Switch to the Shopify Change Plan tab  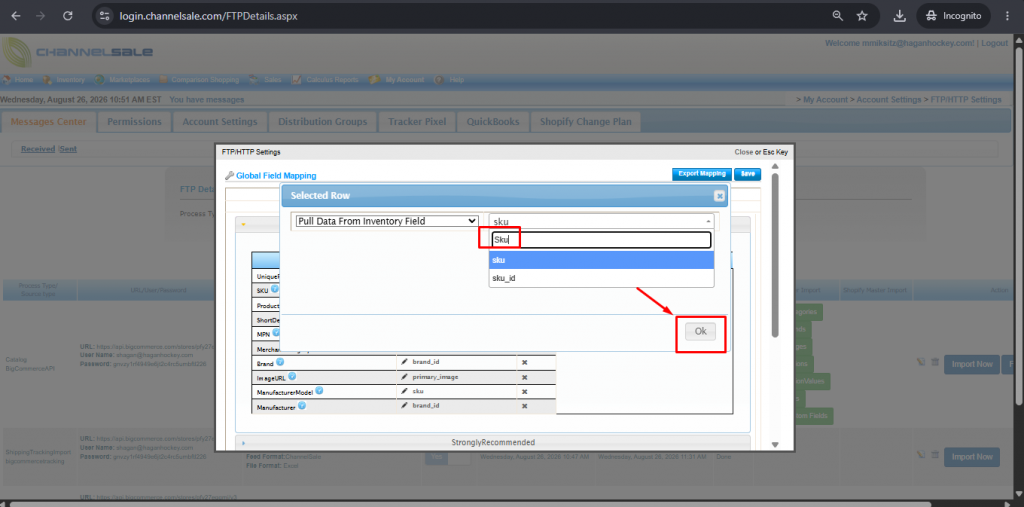585,122
